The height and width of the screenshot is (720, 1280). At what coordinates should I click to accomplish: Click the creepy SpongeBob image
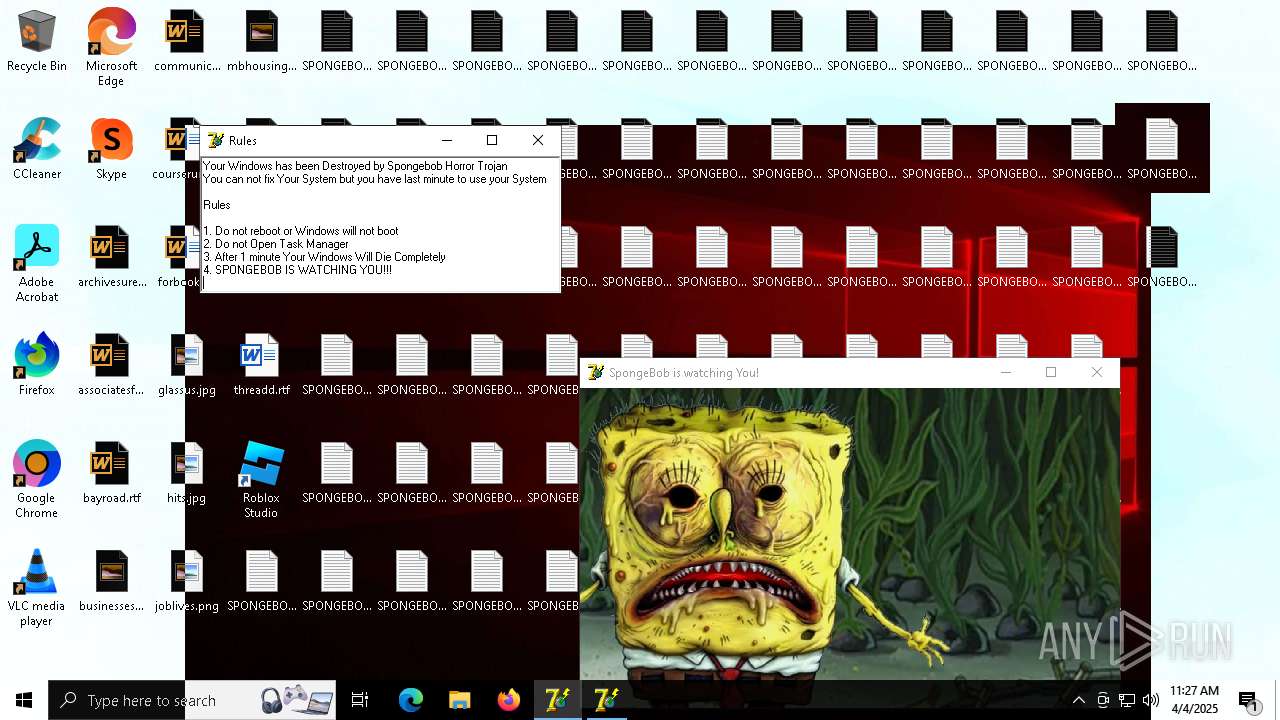coord(850,534)
